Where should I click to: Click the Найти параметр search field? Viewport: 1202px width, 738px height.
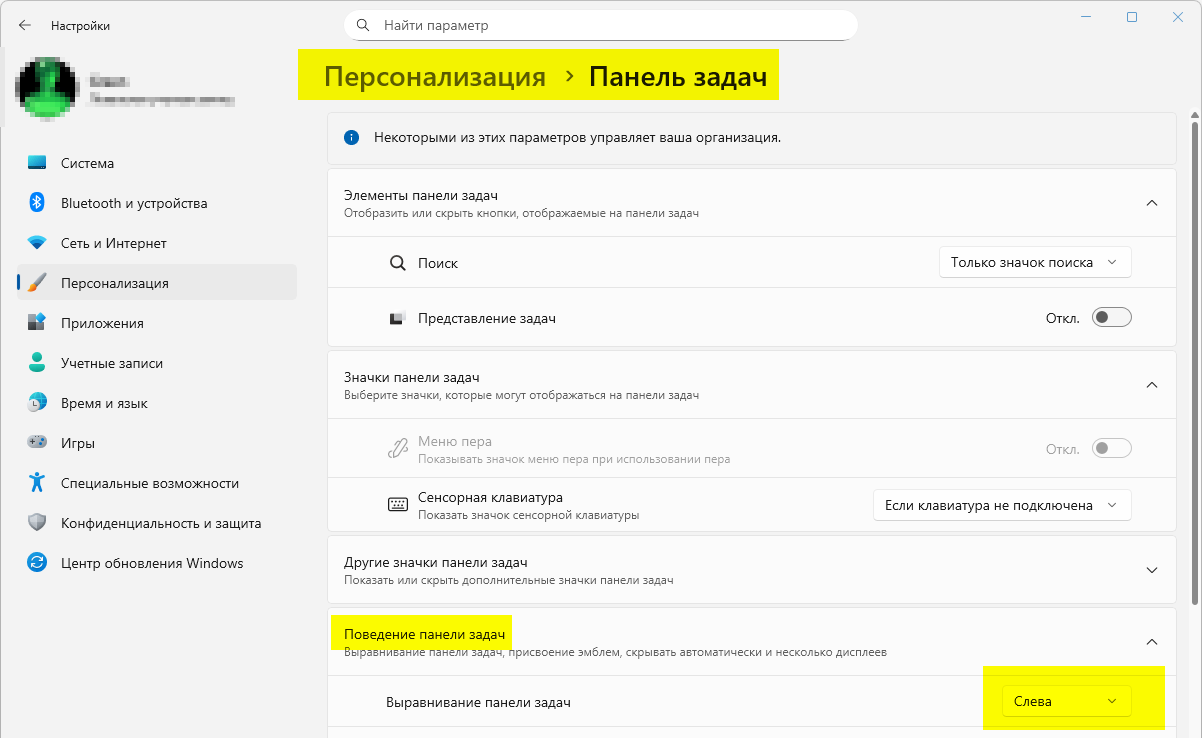[x=610, y=25]
